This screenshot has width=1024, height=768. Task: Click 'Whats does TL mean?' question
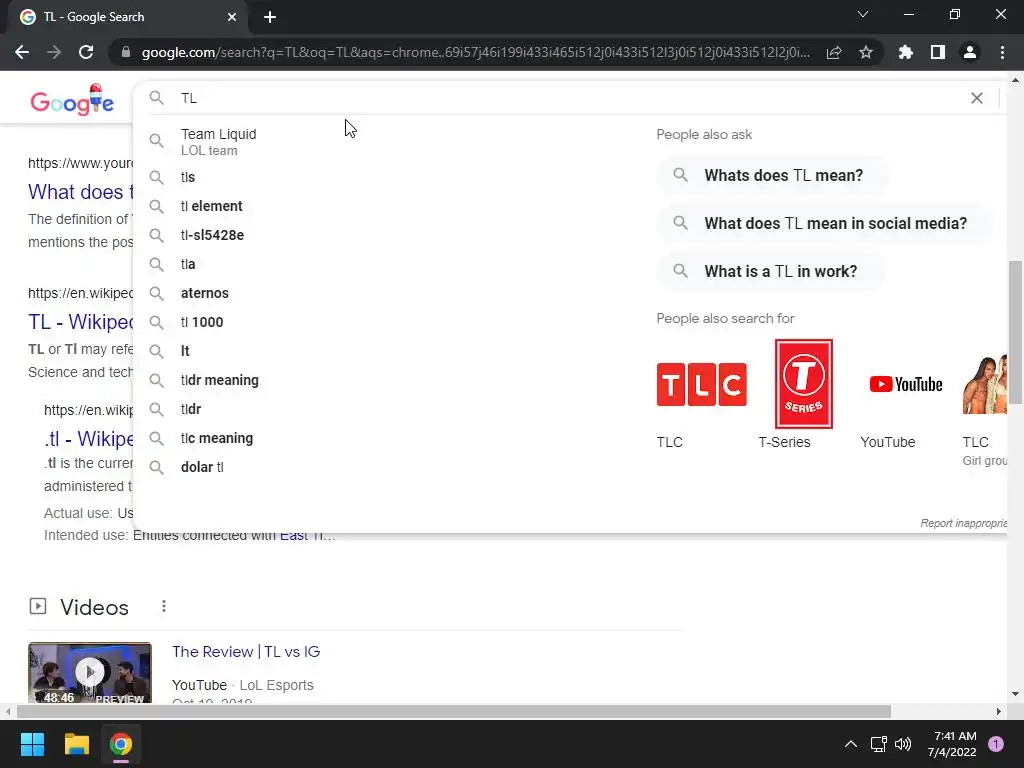[x=772, y=175]
